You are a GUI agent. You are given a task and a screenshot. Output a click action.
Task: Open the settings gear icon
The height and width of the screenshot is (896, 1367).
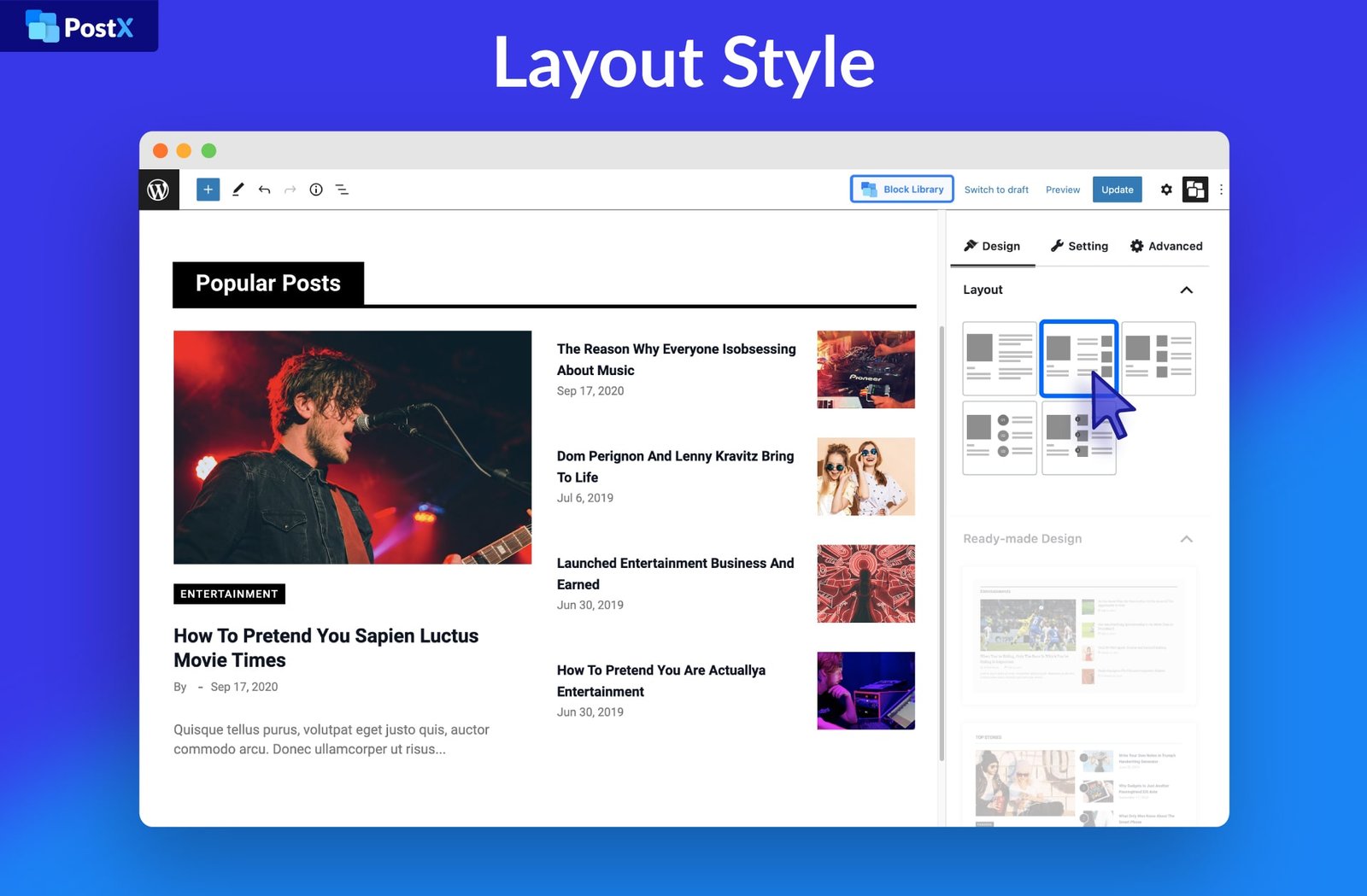coord(1166,189)
